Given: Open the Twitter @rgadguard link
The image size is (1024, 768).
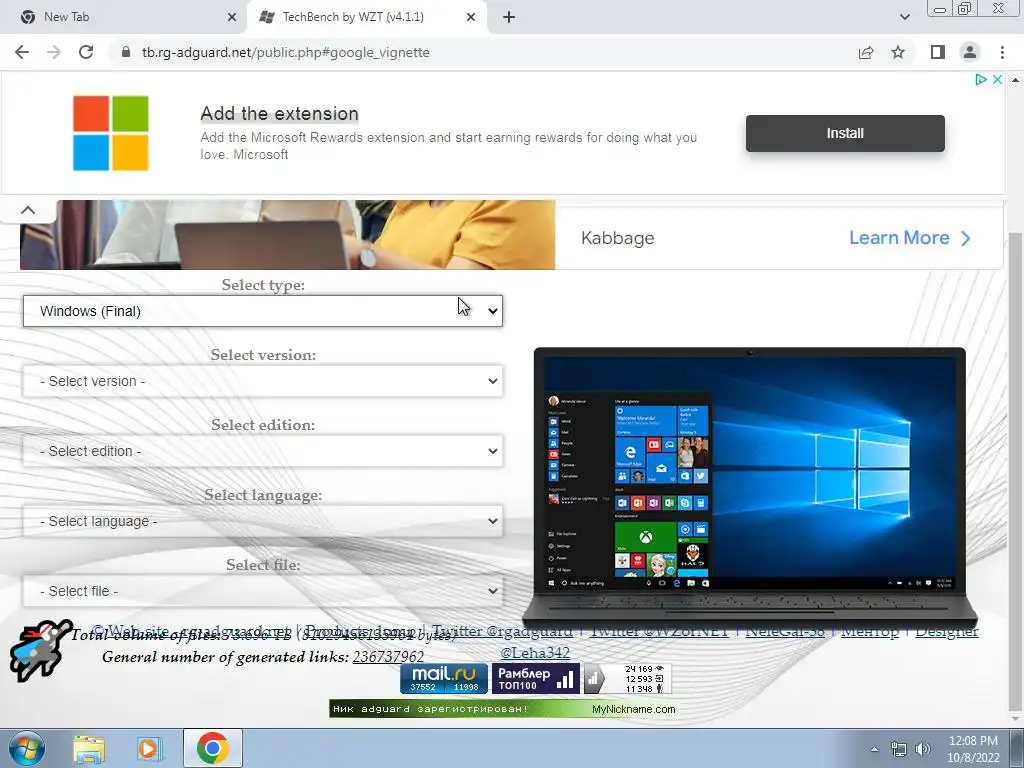Looking at the screenshot, I should [x=502, y=631].
